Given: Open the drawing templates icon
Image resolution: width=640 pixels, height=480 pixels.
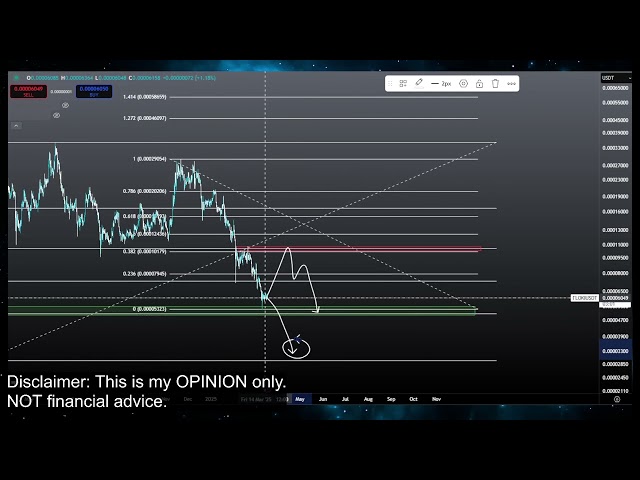Looking at the screenshot, I should point(403,84).
